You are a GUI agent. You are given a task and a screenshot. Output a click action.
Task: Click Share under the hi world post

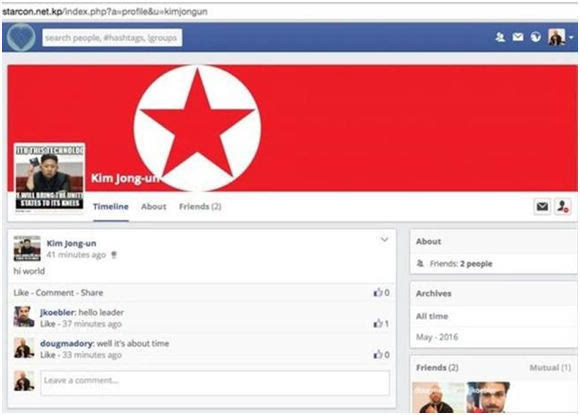tap(92, 293)
